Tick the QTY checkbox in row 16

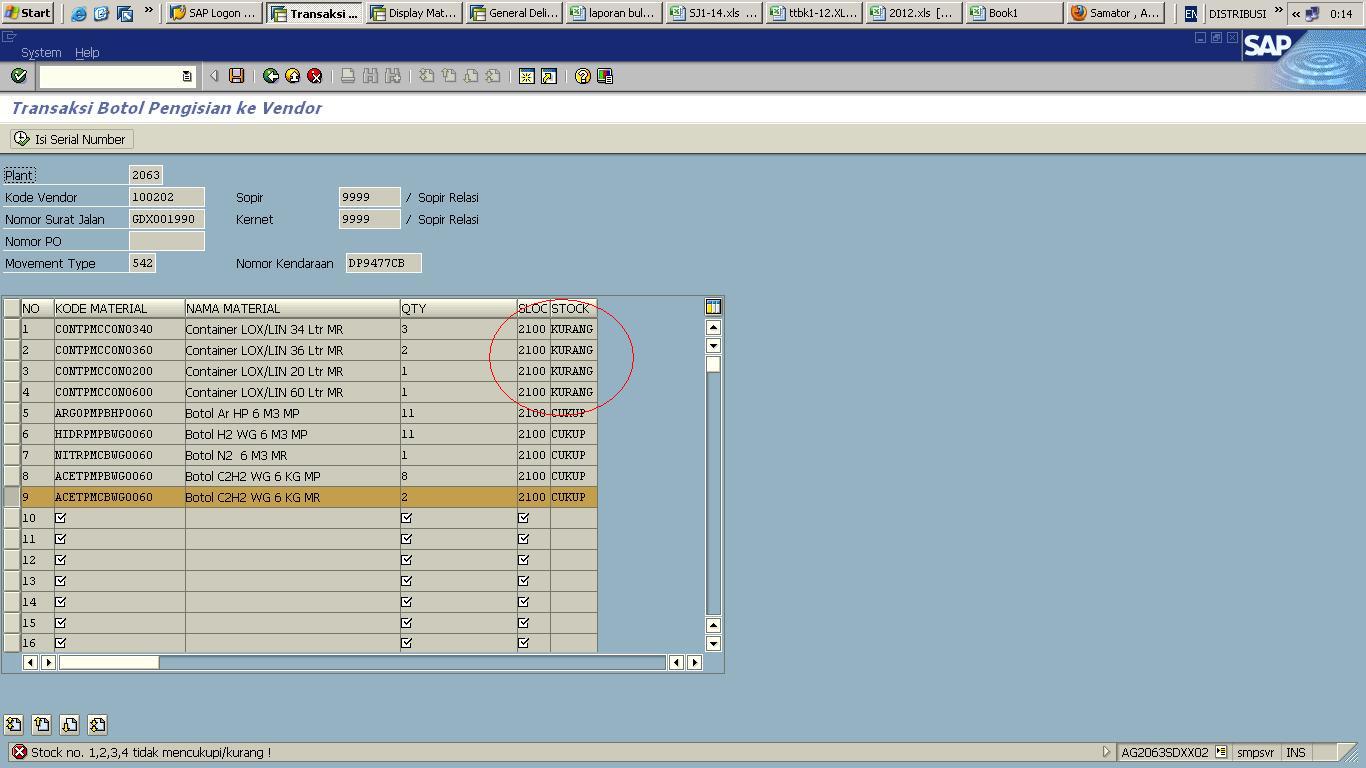tap(406, 643)
